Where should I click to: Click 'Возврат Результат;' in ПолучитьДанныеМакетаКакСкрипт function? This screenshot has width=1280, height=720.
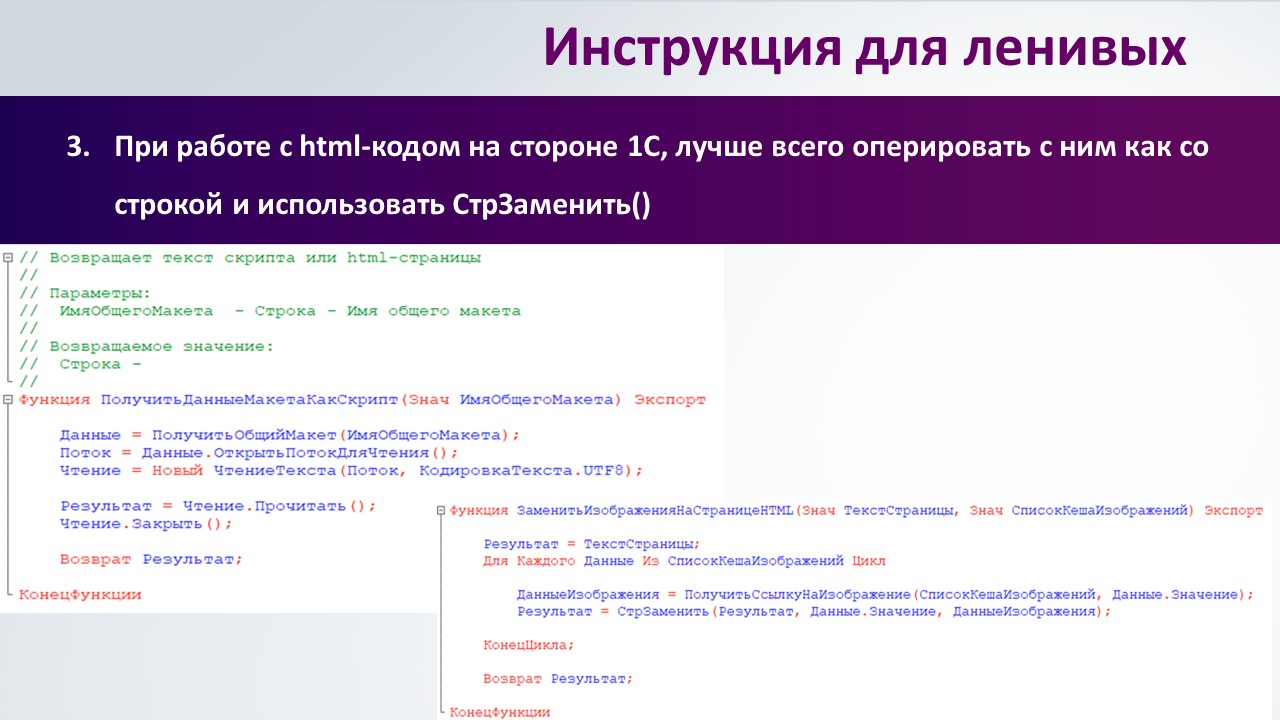click(151, 560)
